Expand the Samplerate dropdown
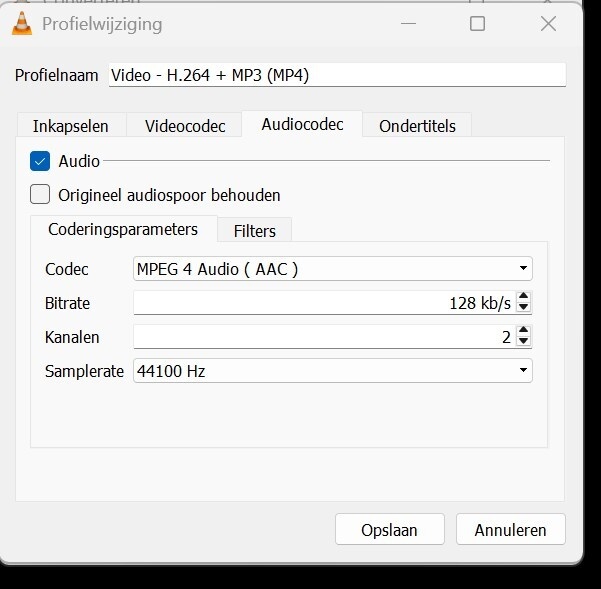 coord(332,371)
